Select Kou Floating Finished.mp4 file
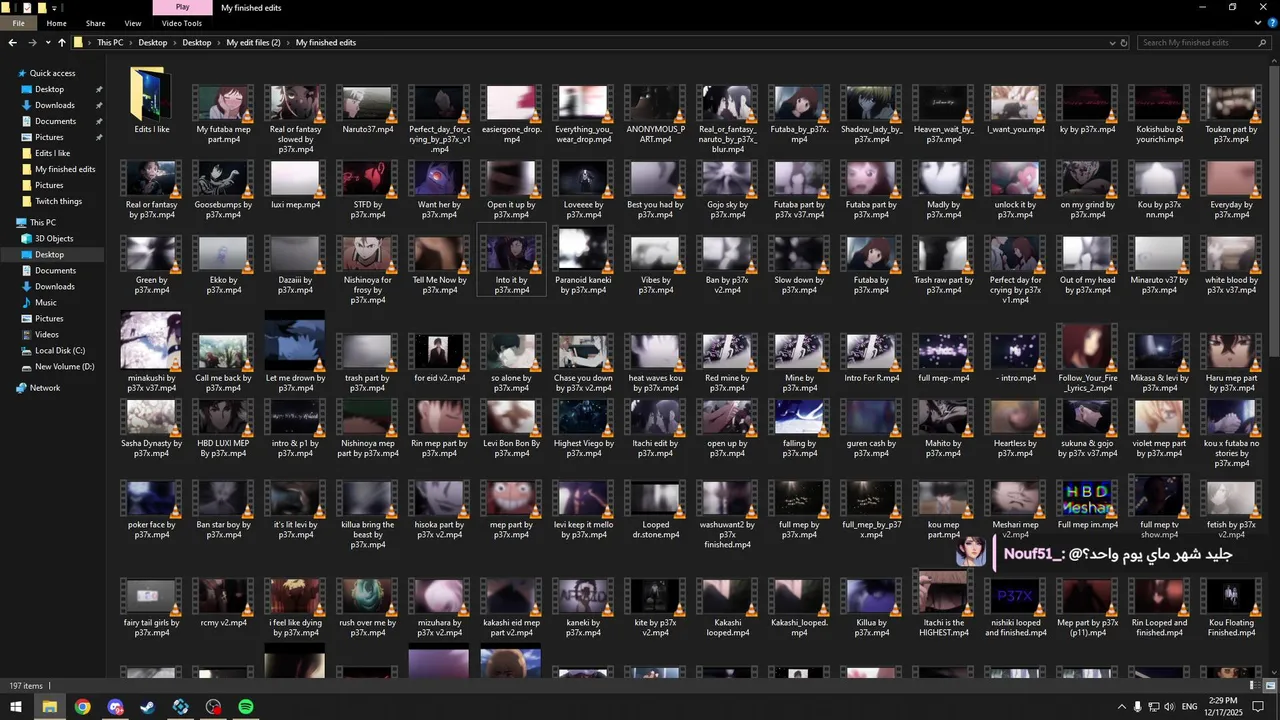The width and height of the screenshot is (1280, 720). click(1231, 595)
